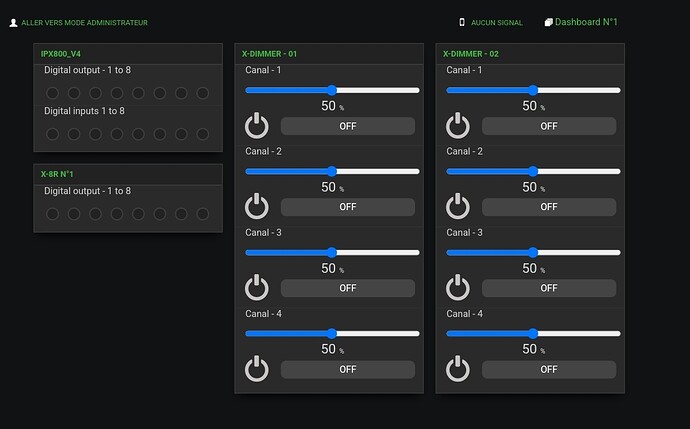Click 50 % value under X-DIMMER - 01 Canal - 1

click(333, 106)
